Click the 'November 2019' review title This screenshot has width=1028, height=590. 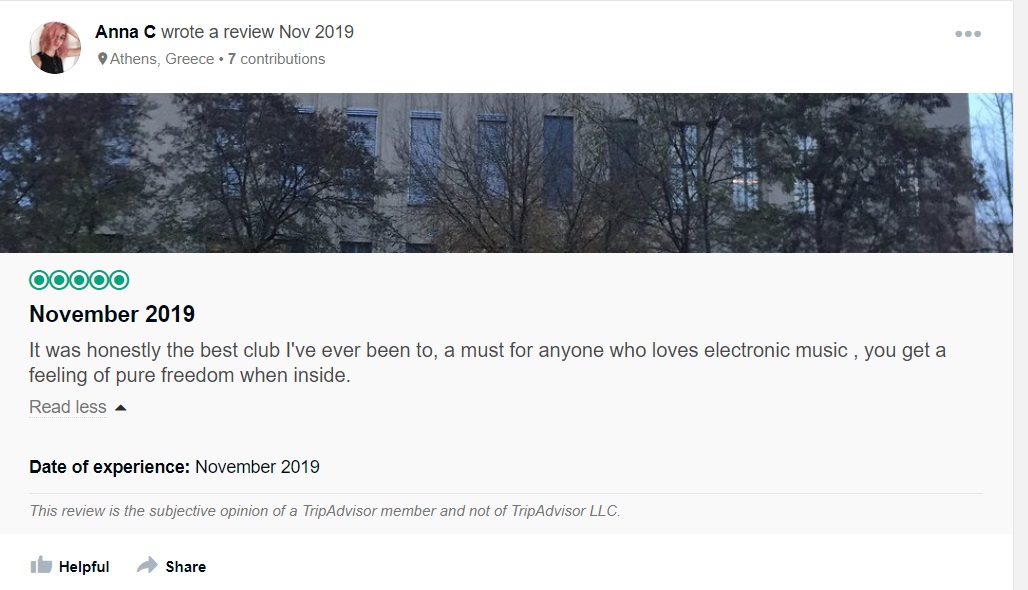112,314
